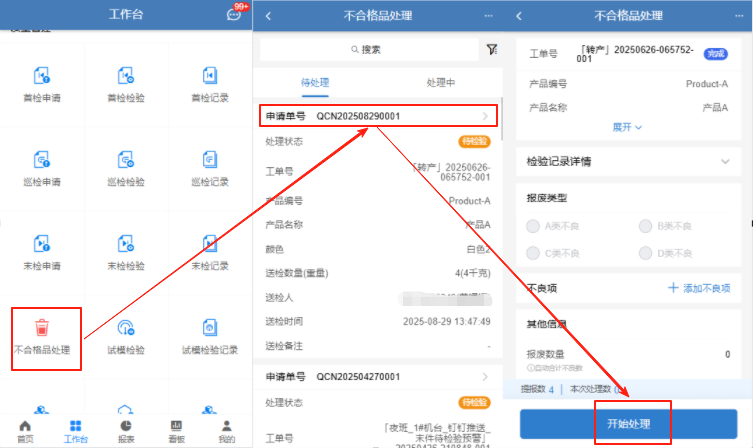Select the A类不良 radio option

click(533, 226)
